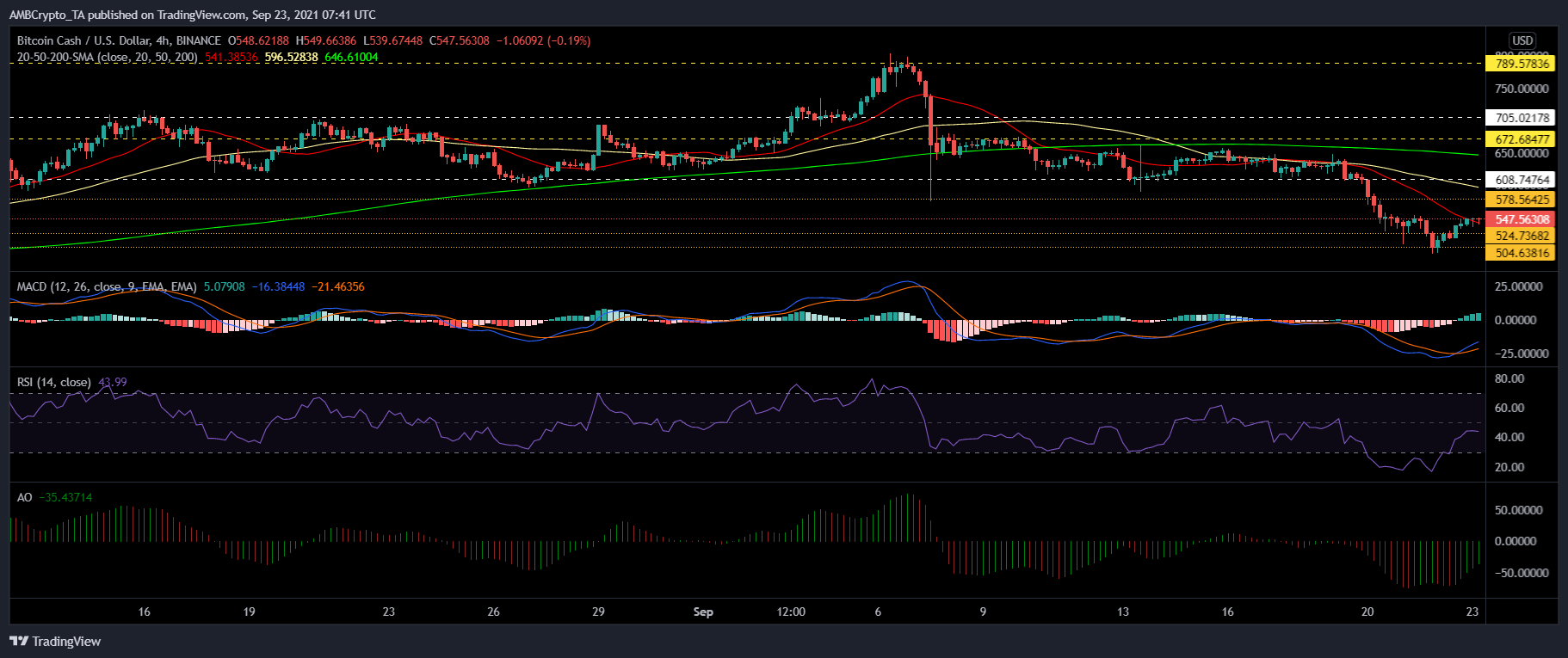The width and height of the screenshot is (1568, 658).
Task: Click the AO indicator label
Action: click(25, 497)
